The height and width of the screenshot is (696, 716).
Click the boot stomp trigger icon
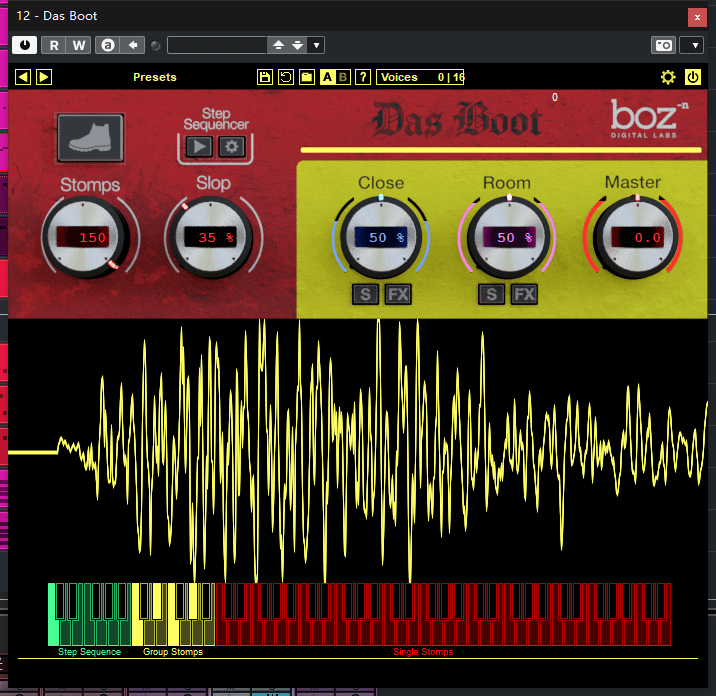pos(90,137)
